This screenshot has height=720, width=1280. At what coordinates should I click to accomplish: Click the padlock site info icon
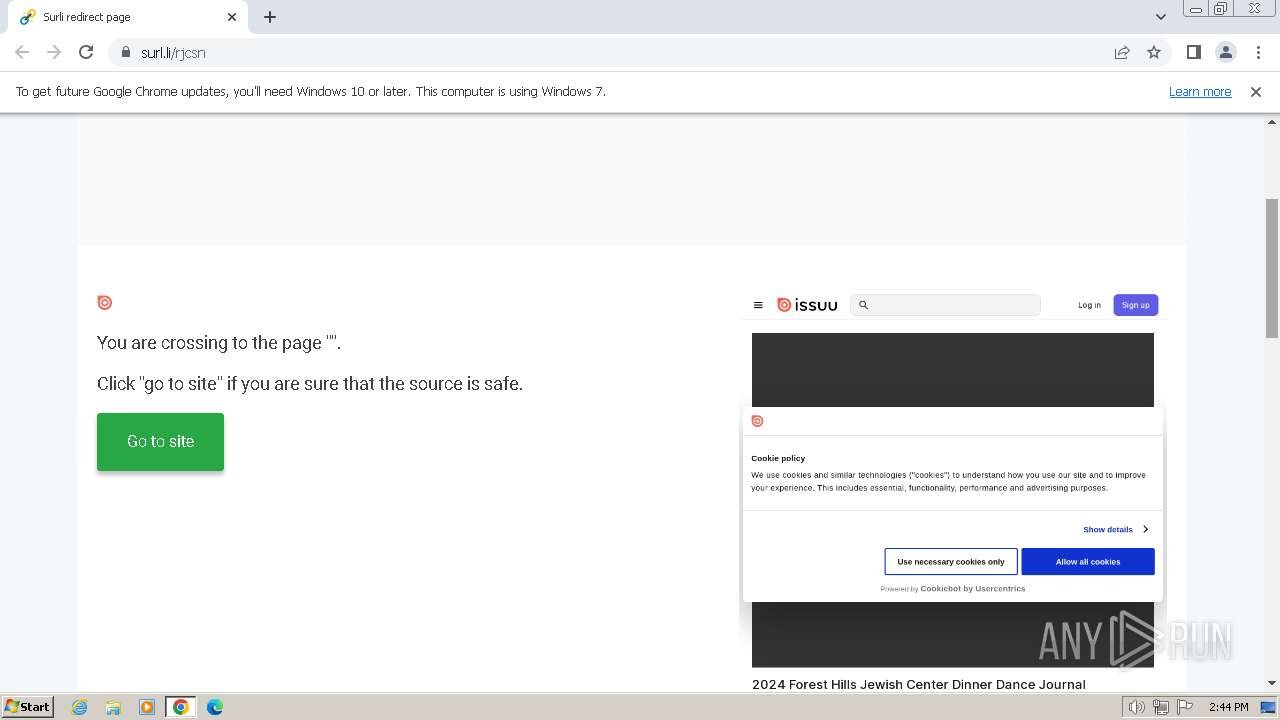pyautogui.click(x=125, y=52)
